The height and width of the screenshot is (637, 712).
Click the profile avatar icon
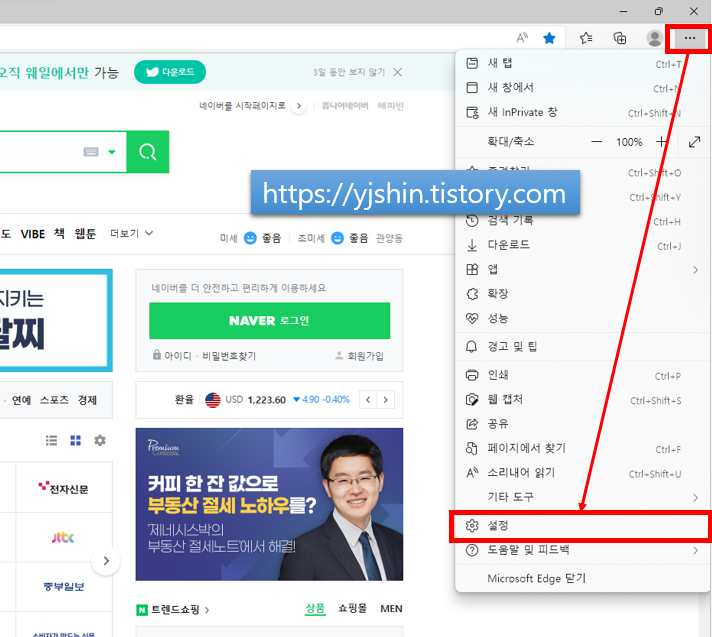point(654,38)
